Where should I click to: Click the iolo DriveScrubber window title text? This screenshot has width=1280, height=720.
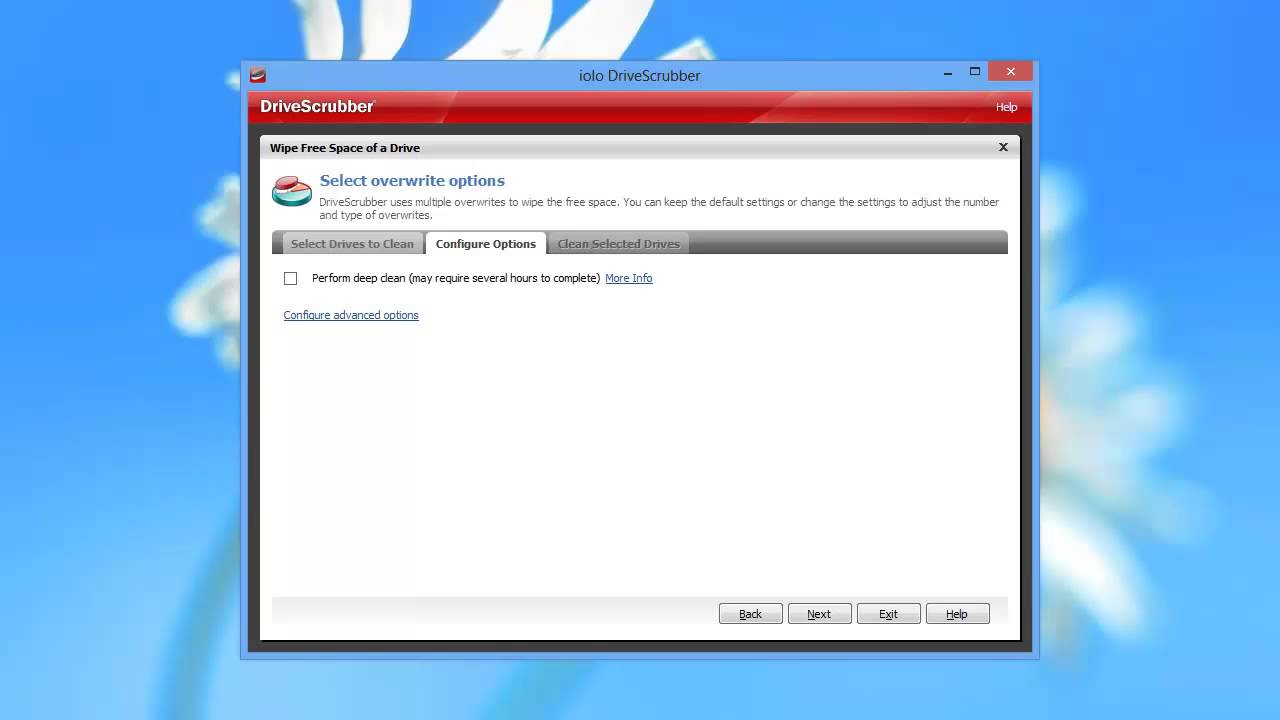click(639, 76)
